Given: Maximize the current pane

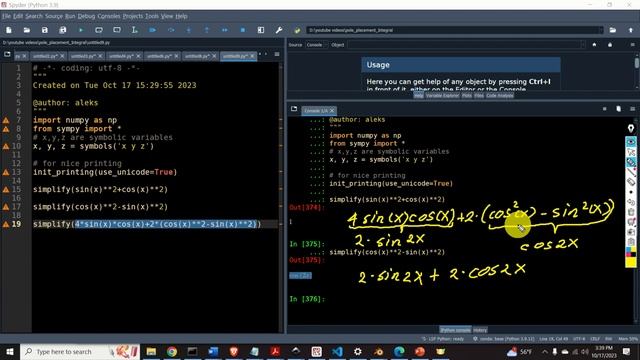Looking at the screenshot, I should coord(261,30).
